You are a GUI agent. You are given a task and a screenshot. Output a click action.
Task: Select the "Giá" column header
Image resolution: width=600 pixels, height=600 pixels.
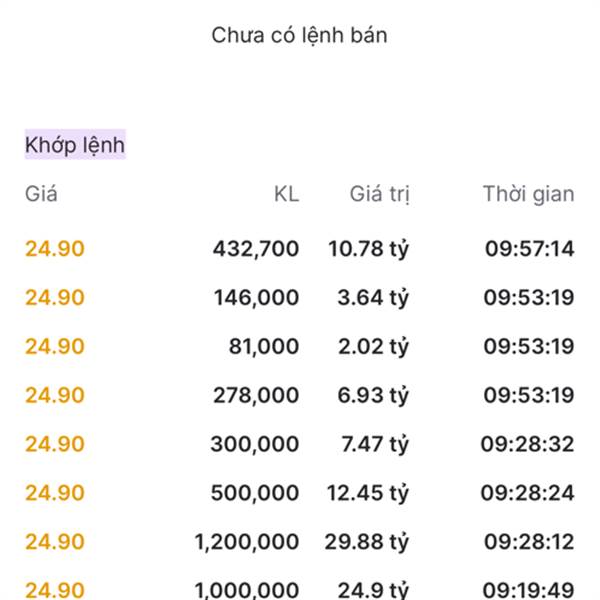[41, 194]
